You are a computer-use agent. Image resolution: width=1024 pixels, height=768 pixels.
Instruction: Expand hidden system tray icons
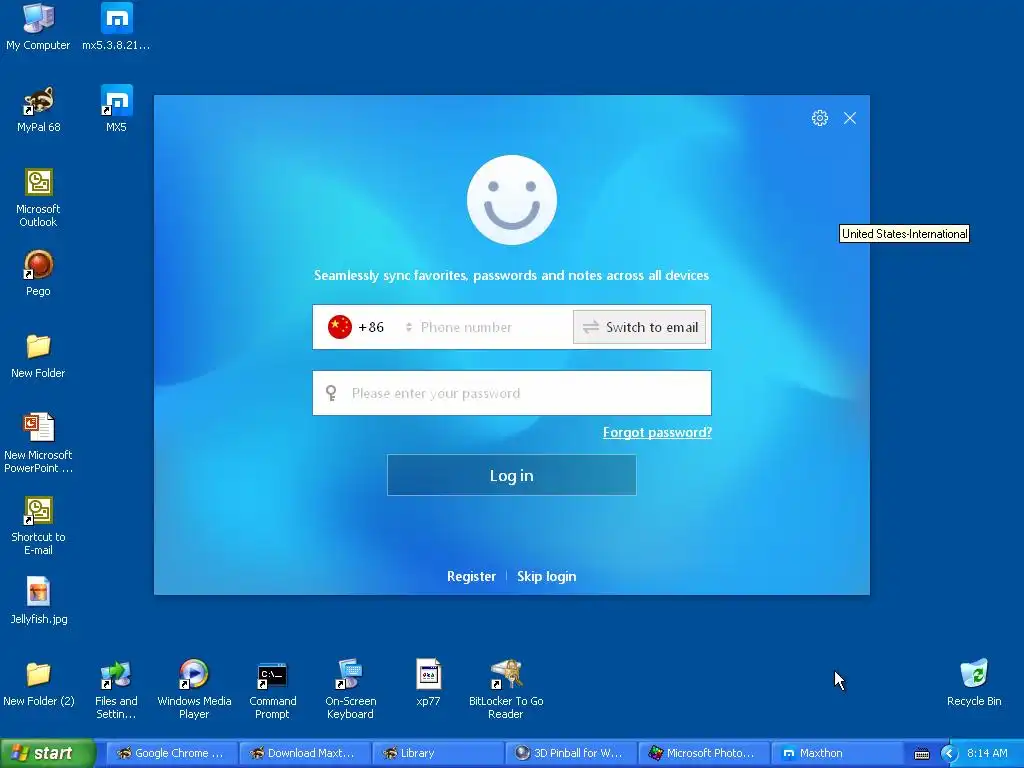(x=949, y=754)
